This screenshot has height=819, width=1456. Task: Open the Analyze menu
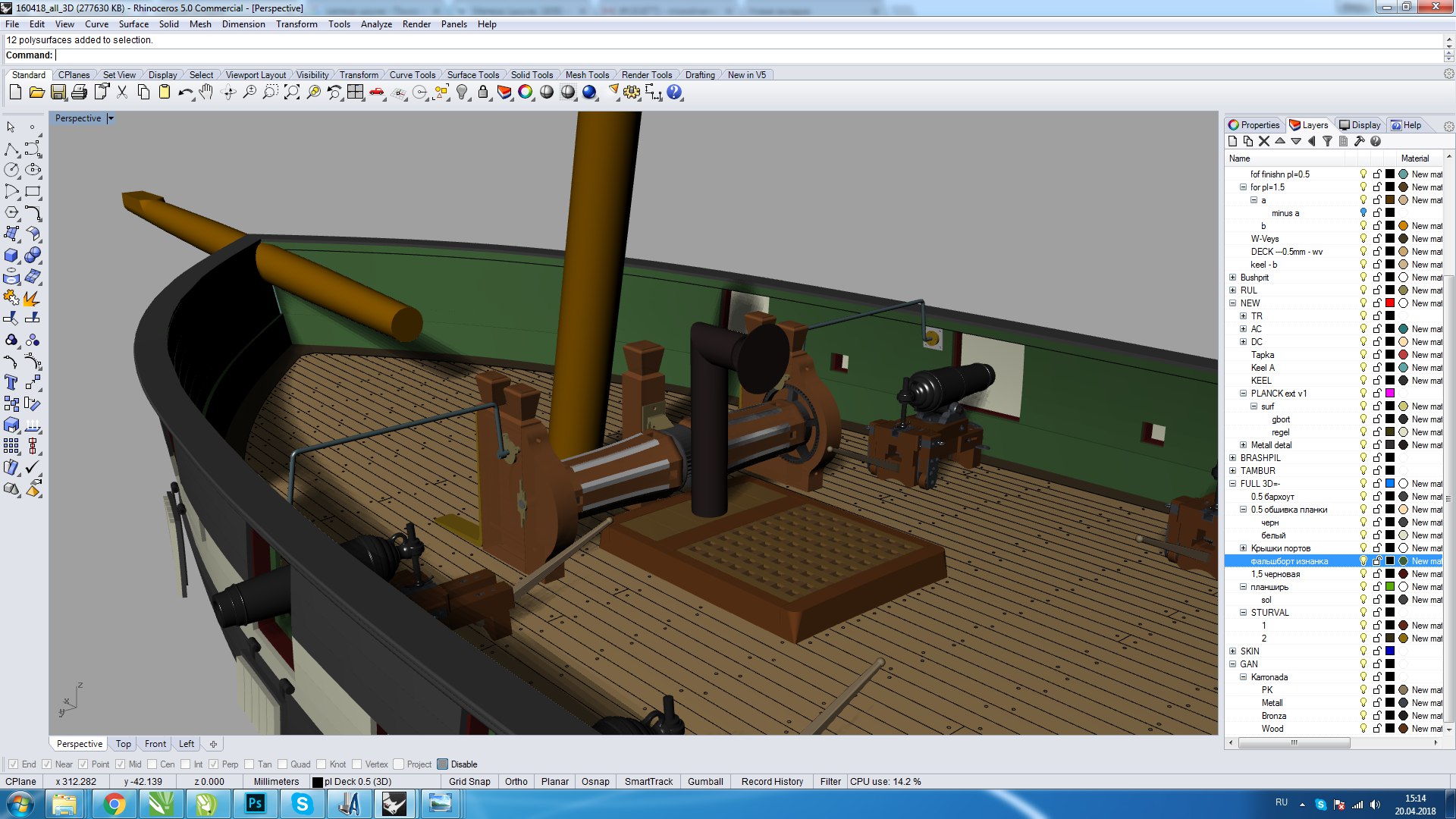point(376,24)
